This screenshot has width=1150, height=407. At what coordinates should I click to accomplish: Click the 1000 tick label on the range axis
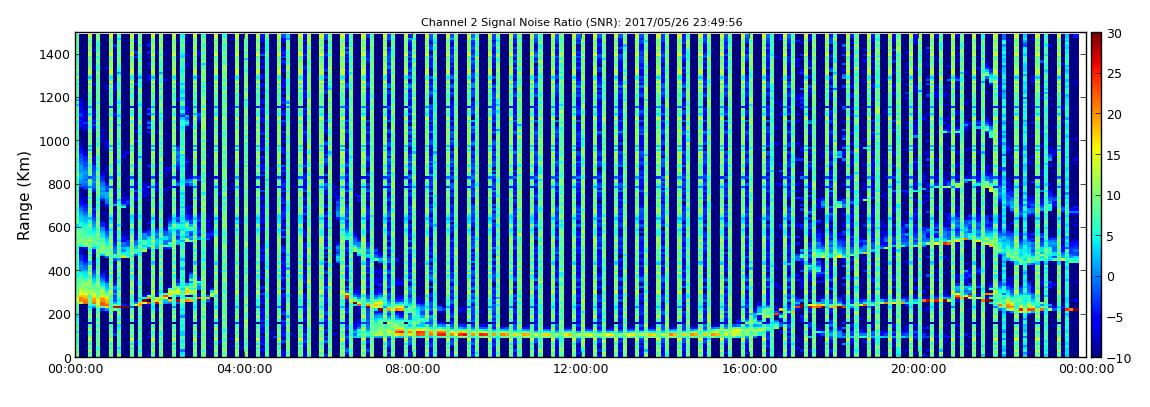click(56, 142)
